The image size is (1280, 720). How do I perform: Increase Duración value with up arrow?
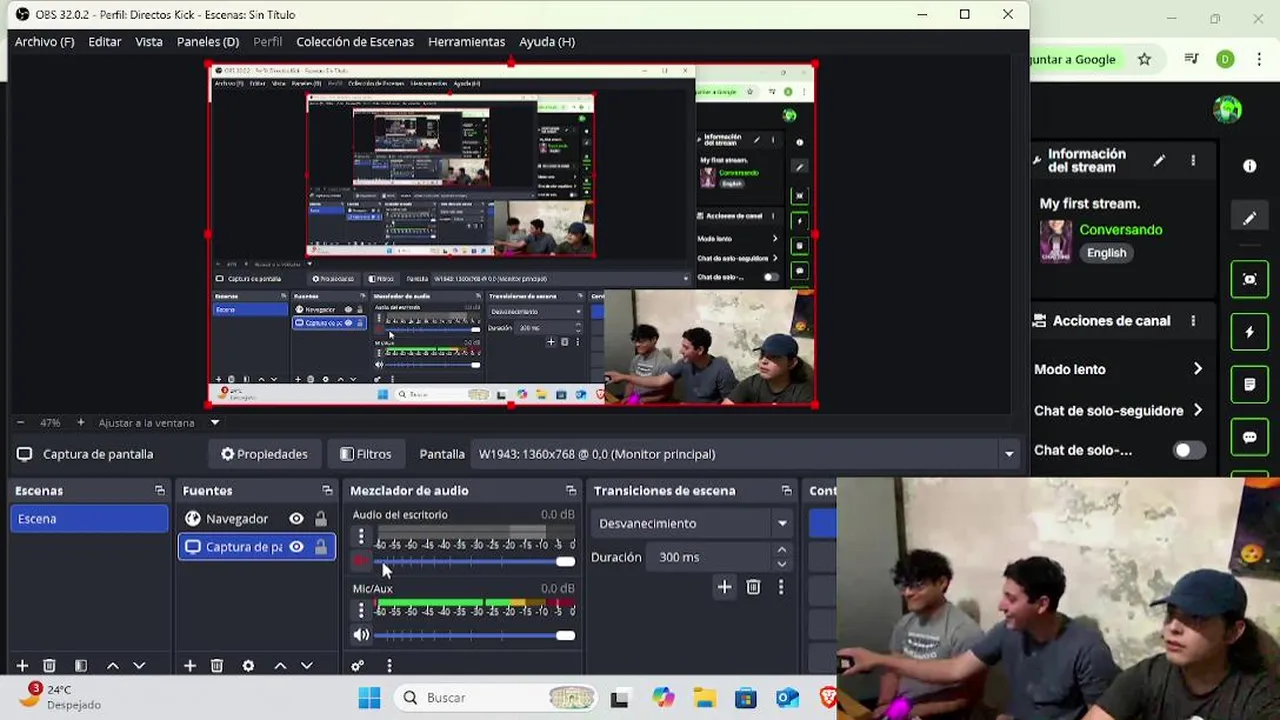(x=781, y=550)
